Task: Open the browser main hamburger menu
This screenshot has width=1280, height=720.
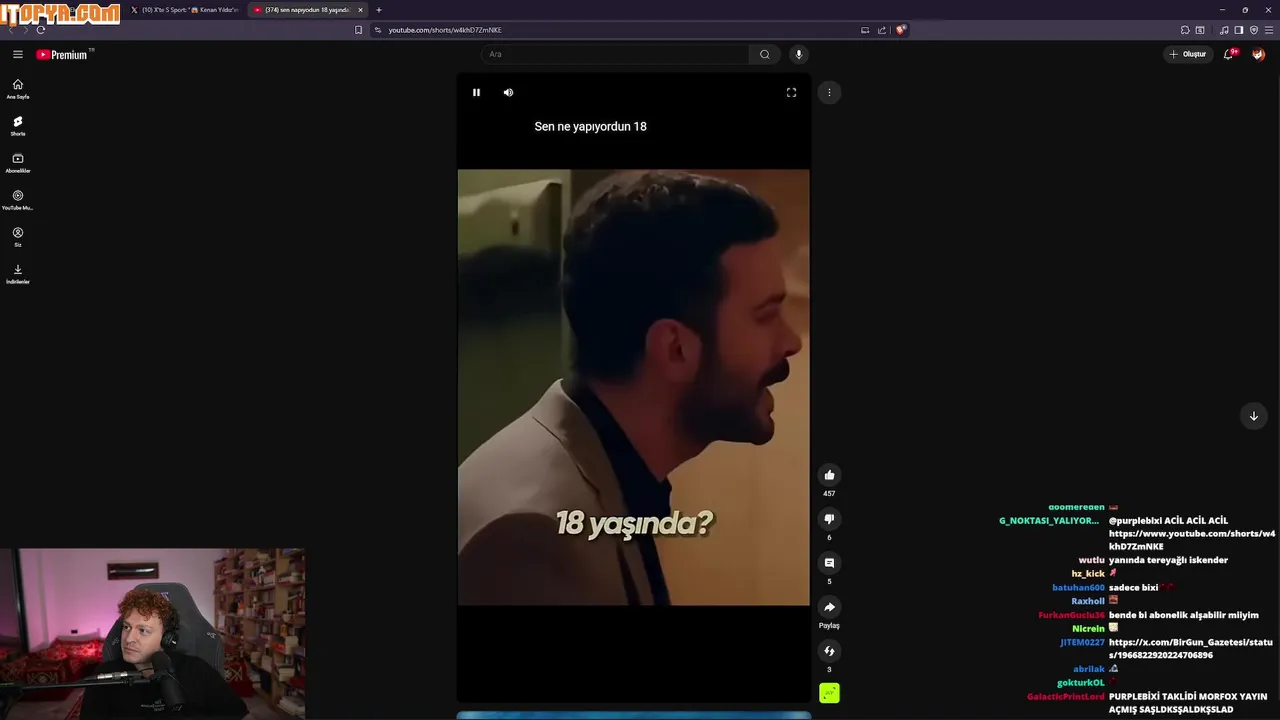Action: (1269, 30)
